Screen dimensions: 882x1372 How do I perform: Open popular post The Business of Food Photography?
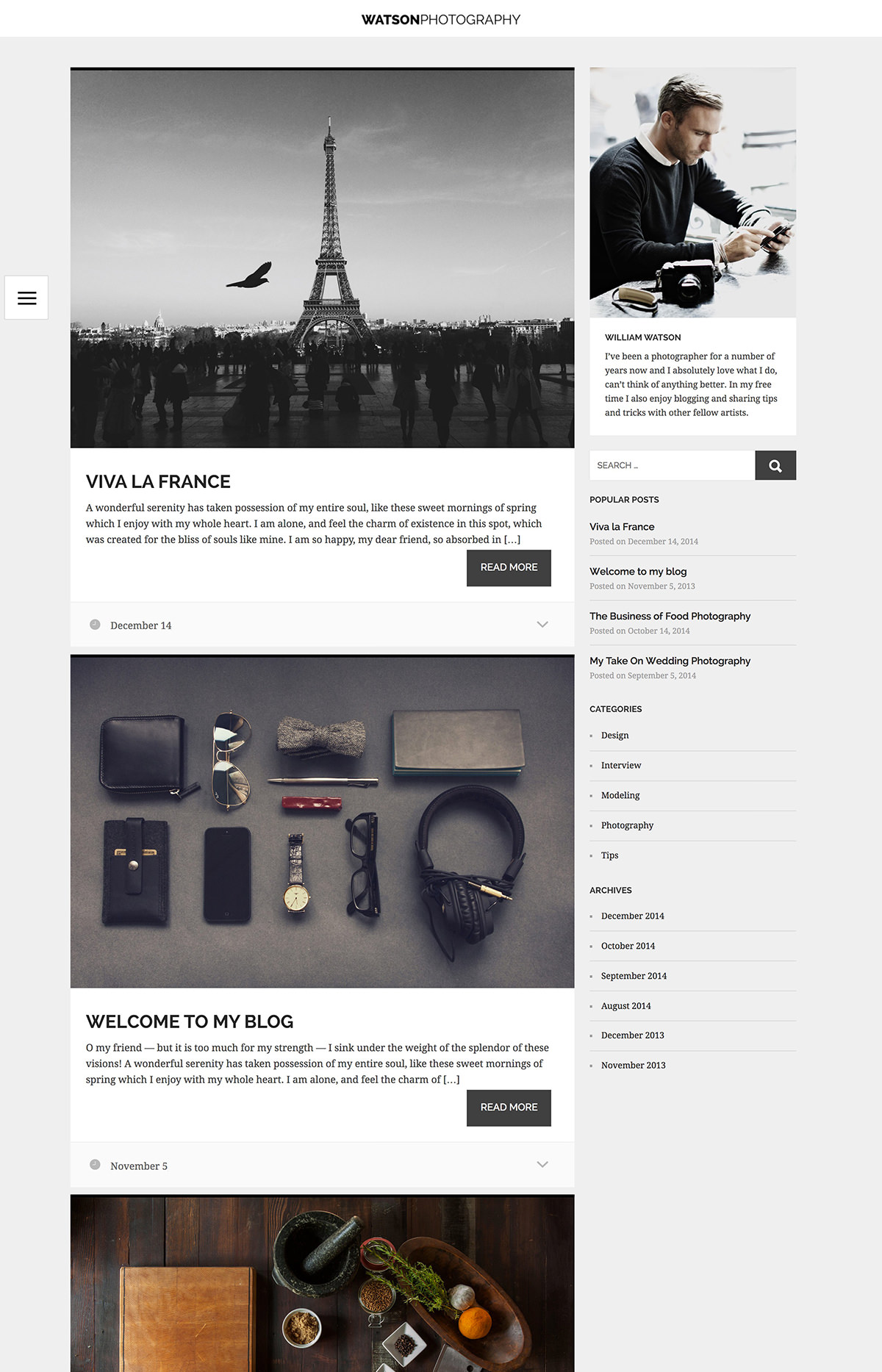click(x=670, y=616)
